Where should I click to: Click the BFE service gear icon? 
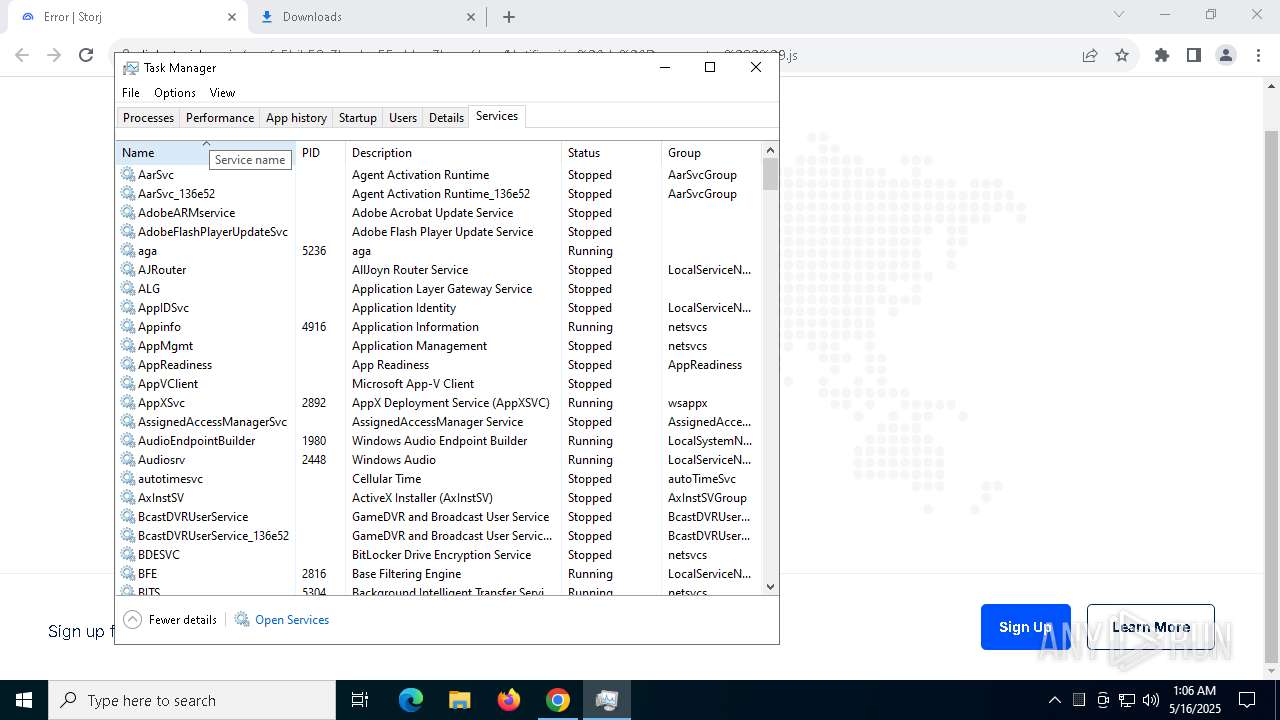(128, 574)
